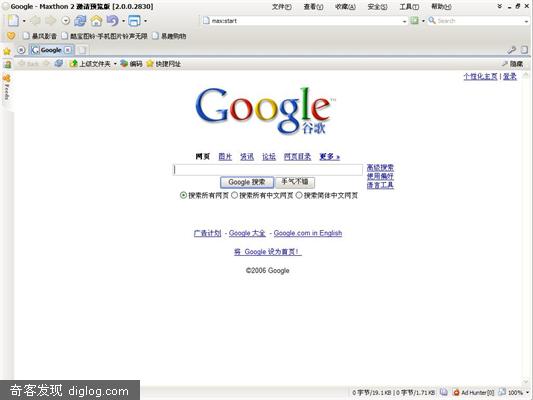The height and width of the screenshot is (400, 533).
Task: Click the Back arrow navigation icon
Action: click(x=35, y=21)
